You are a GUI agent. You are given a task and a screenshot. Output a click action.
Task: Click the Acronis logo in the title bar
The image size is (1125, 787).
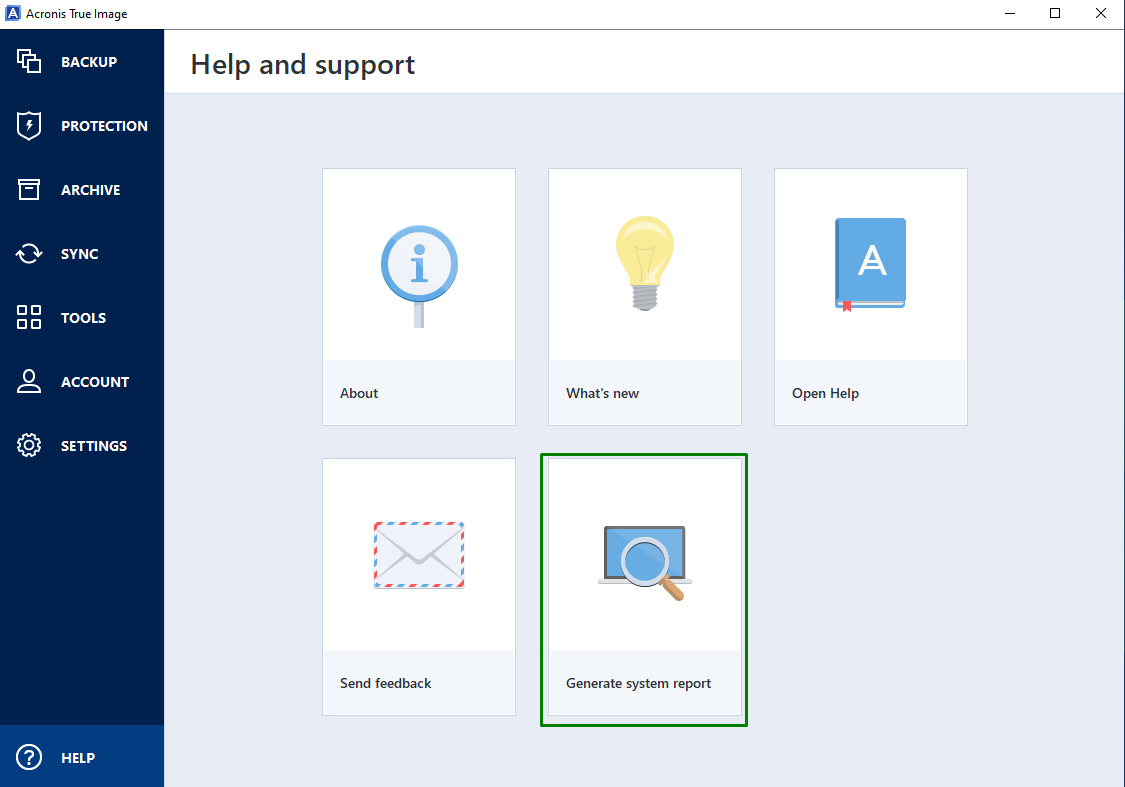(14, 13)
